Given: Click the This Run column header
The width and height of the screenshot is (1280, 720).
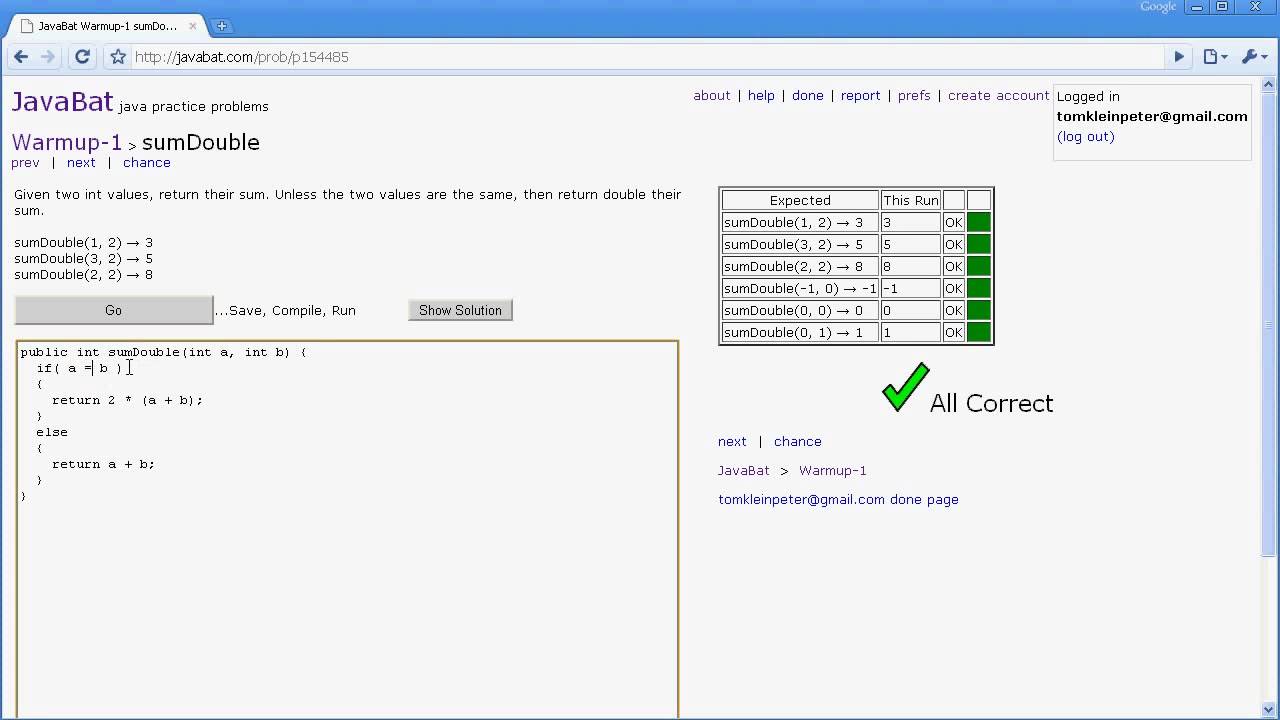Looking at the screenshot, I should tap(910, 201).
